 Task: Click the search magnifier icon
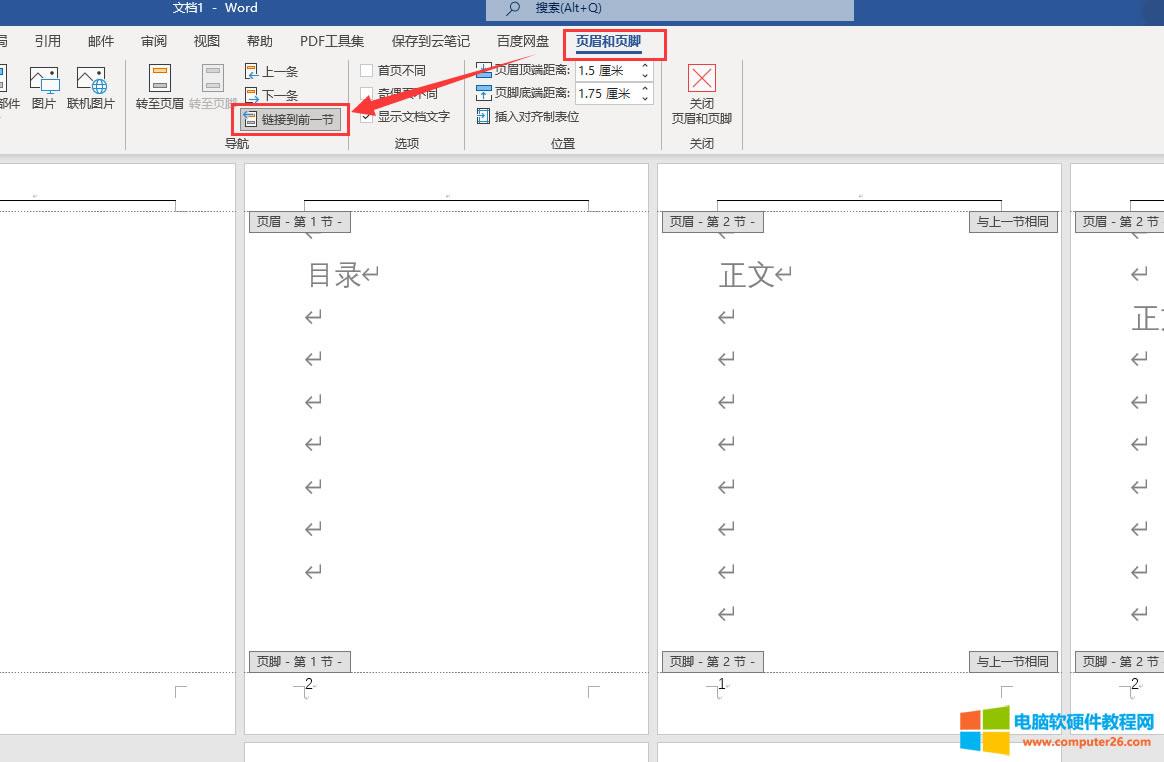tap(513, 8)
